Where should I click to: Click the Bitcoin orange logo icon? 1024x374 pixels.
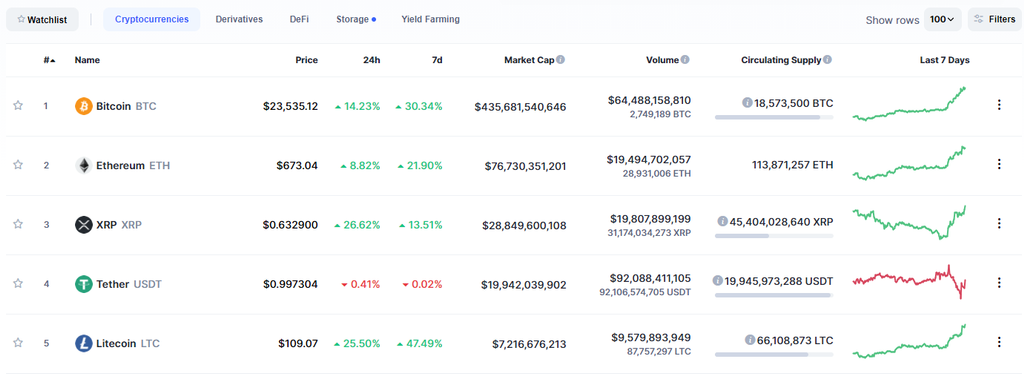click(84, 106)
